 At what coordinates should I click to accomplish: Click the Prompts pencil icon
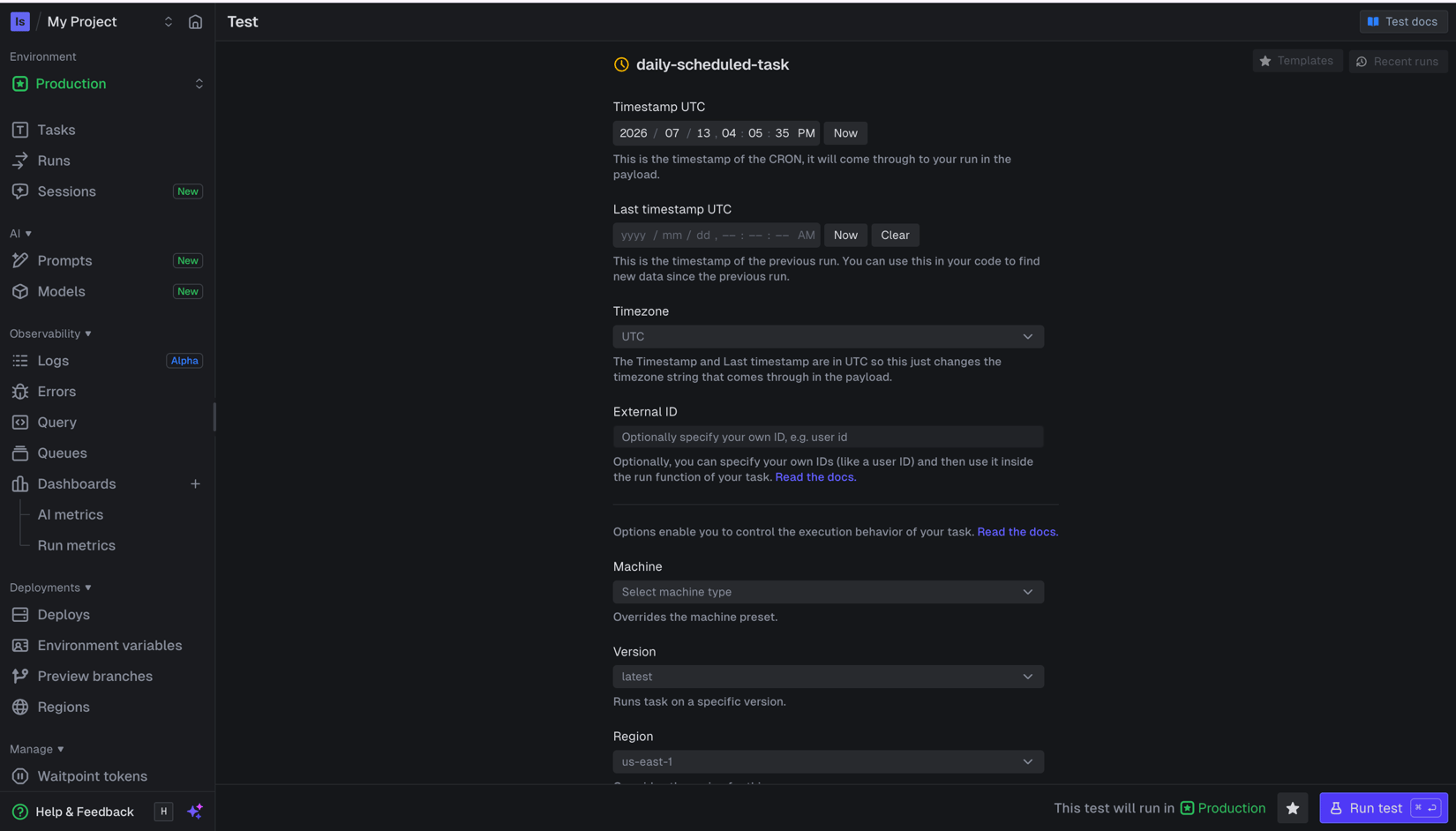20,261
